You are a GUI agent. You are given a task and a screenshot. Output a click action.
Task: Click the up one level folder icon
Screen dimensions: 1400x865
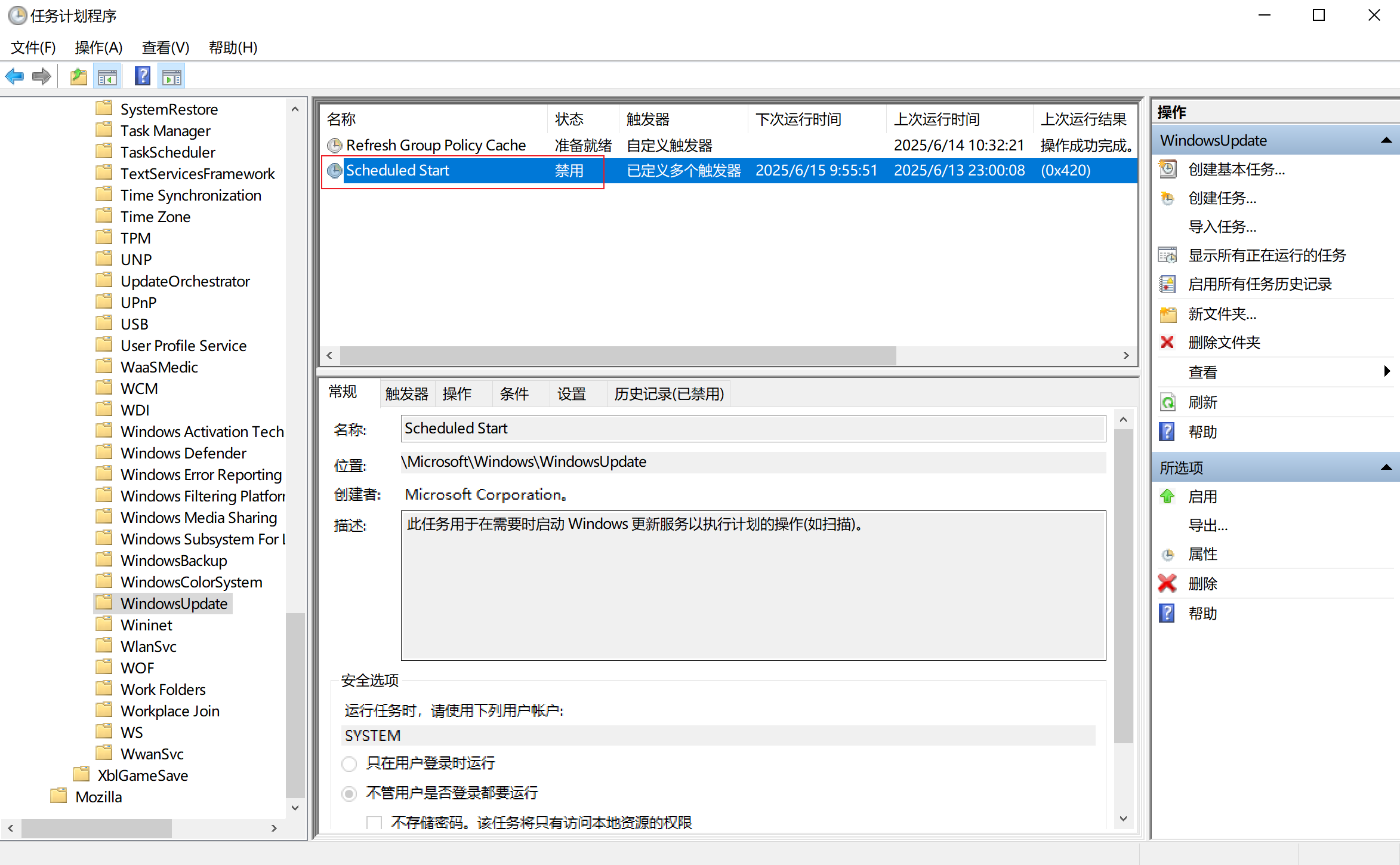(x=78, y=76)
